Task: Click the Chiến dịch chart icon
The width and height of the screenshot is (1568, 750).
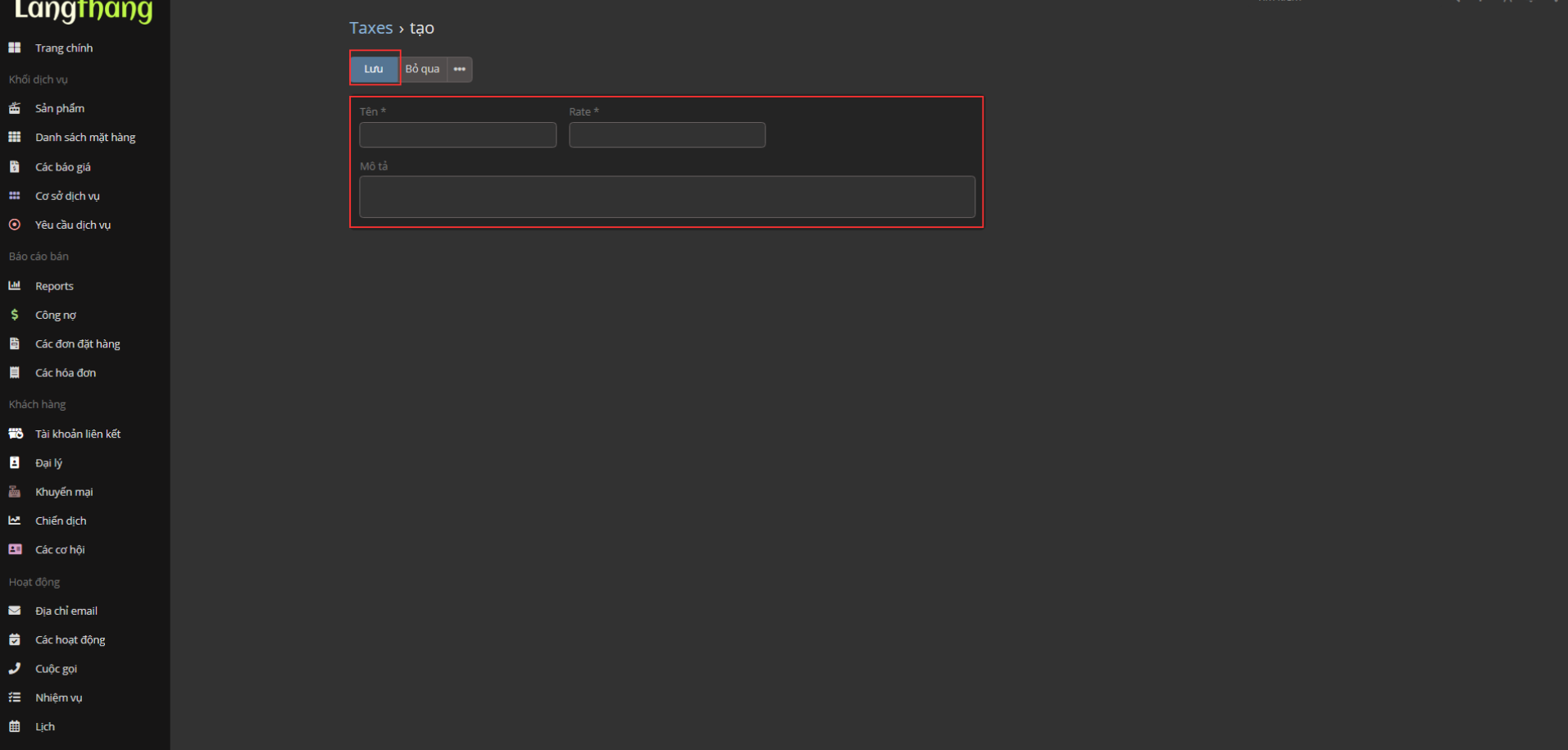Action: [14, 520]
